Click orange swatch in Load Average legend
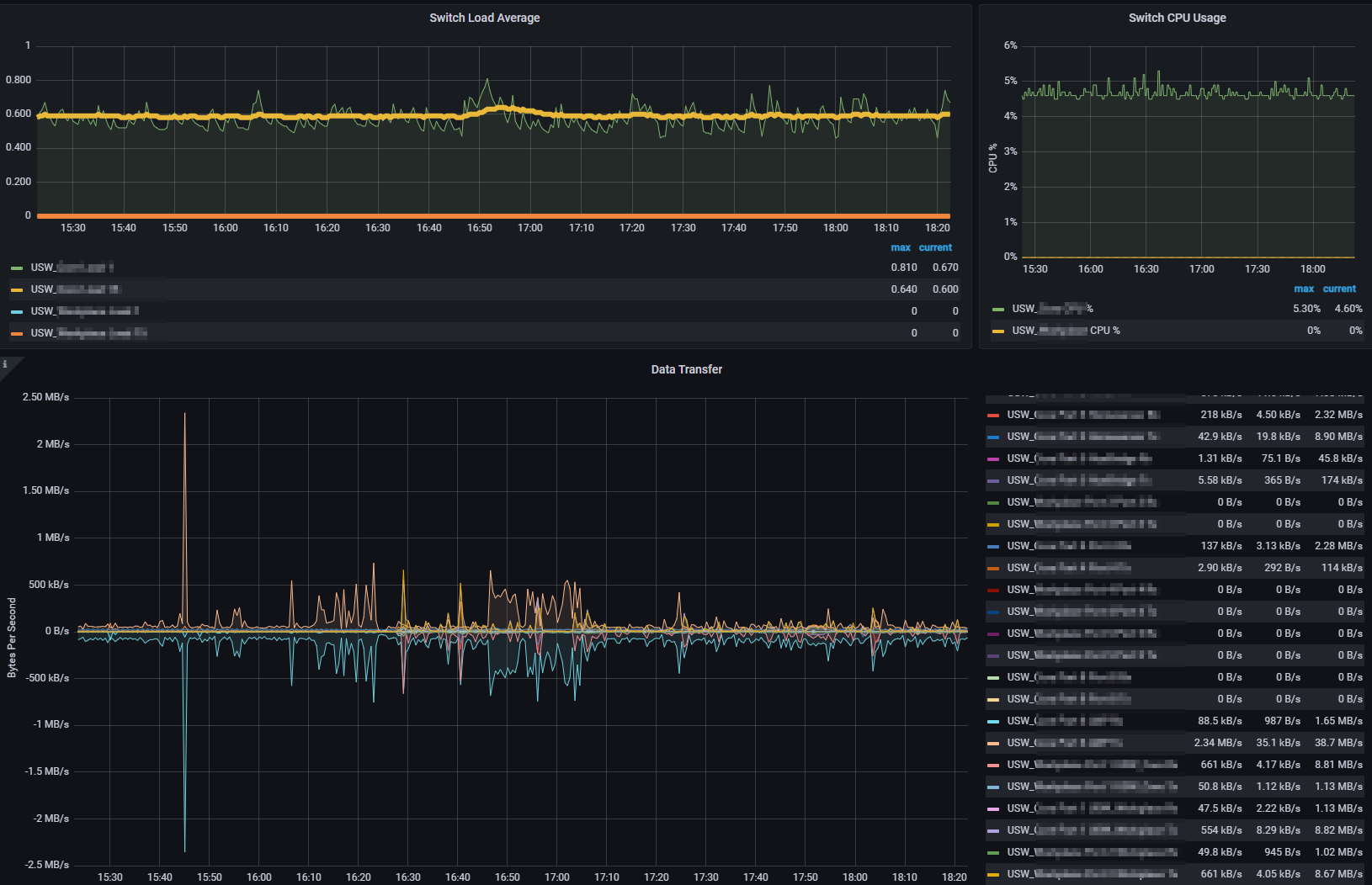The image size is (1372, 885). click(x=17, y=334)
